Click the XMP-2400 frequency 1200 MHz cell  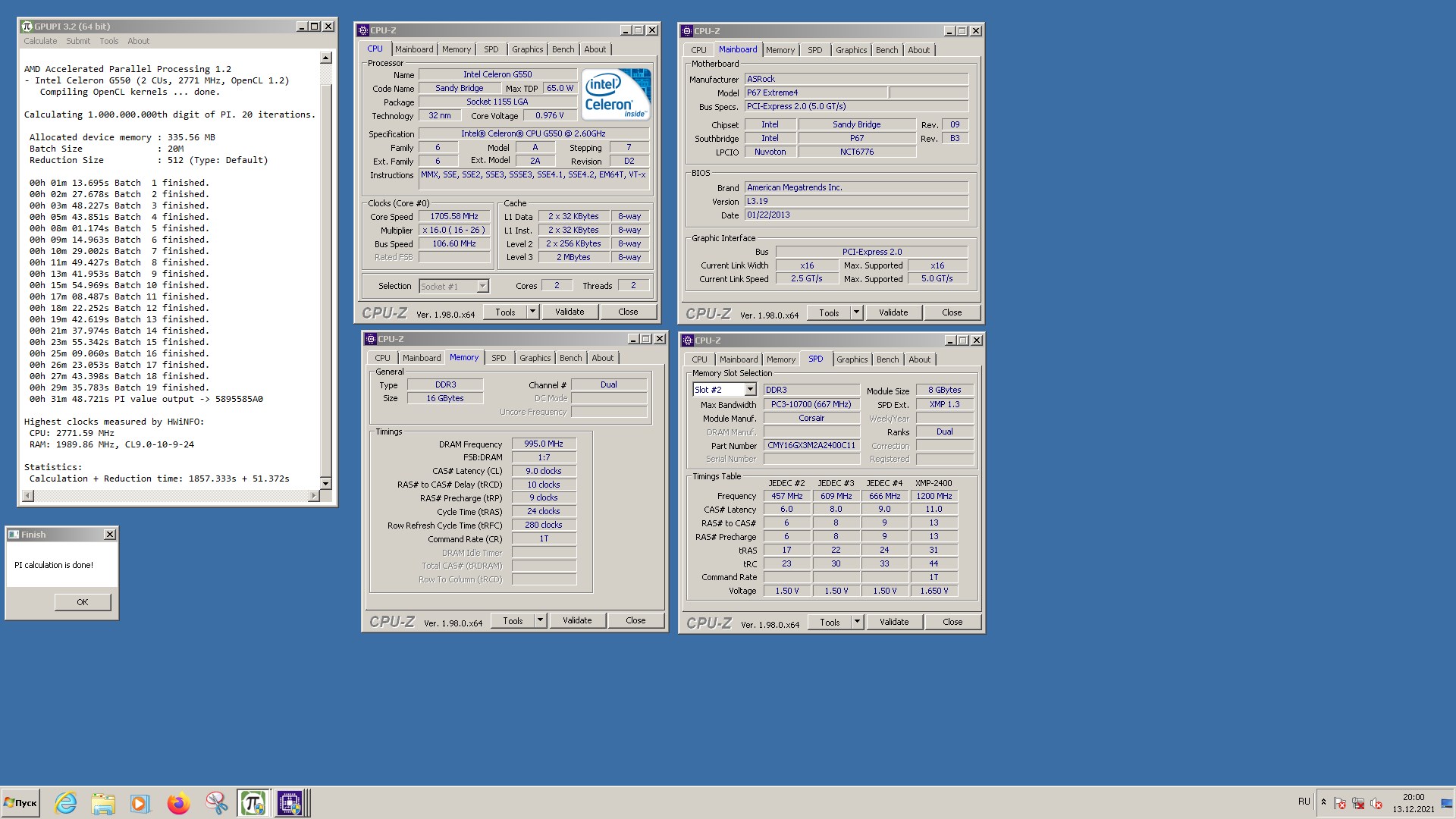pos(934,496)
